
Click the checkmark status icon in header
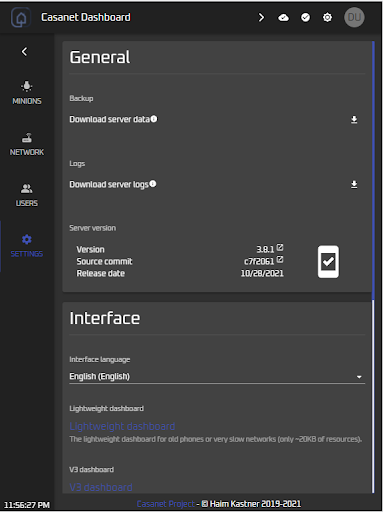coord(305,18)
